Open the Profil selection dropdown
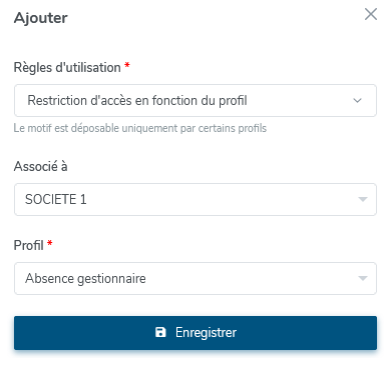Image resolution: width=387 pixels, height=367 pixels. tap(195, 278)
